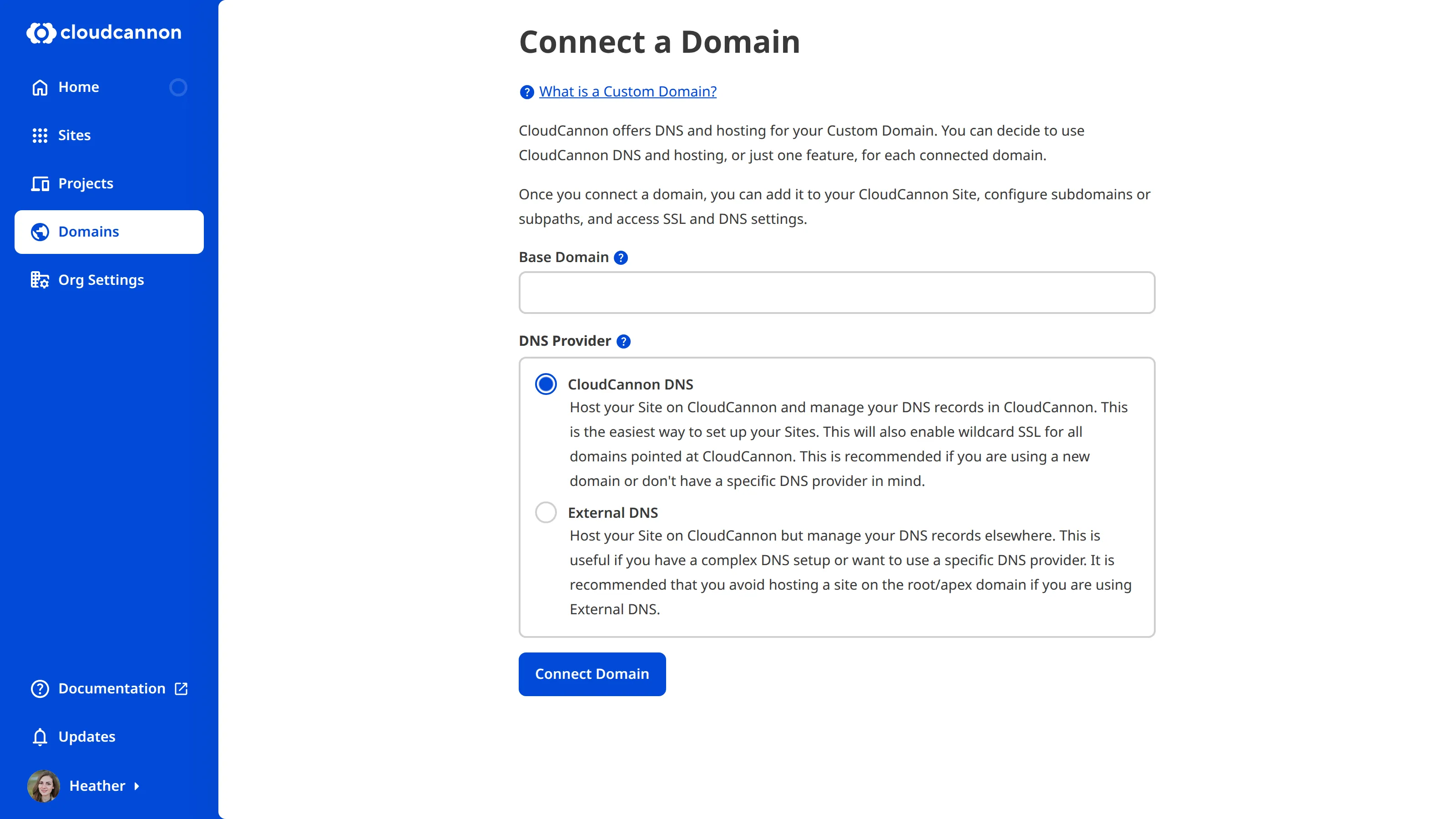Viewport: 1456px width, 819px height.
Task: Open the Domains menu item
Action: pos(109,232)
